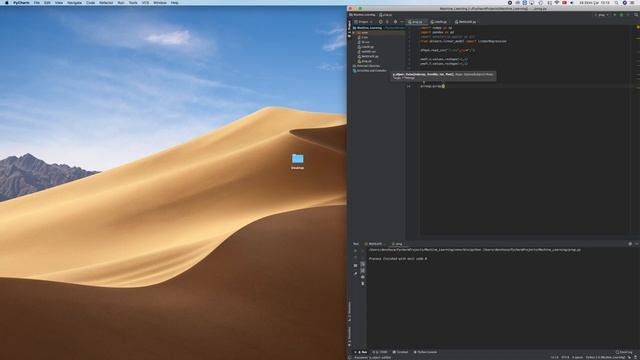This screenshot has height=360, width=640.
Task: Click the Wi-Fi icon in menu bar
Action: (x=556, y=2)
